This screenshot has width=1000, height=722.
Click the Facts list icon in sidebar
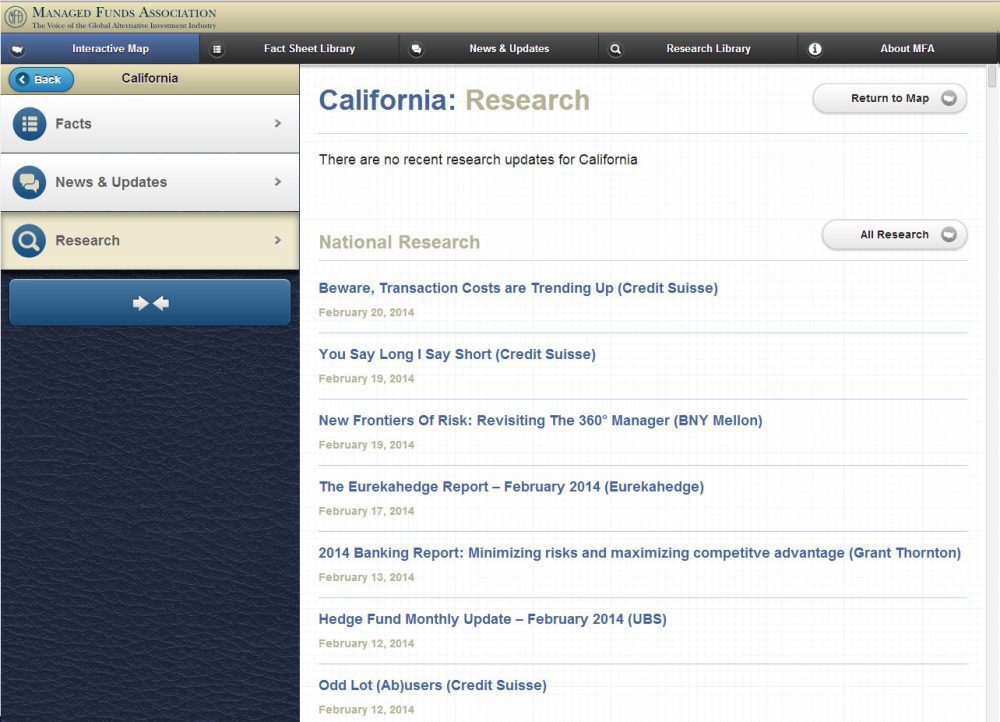29,124
